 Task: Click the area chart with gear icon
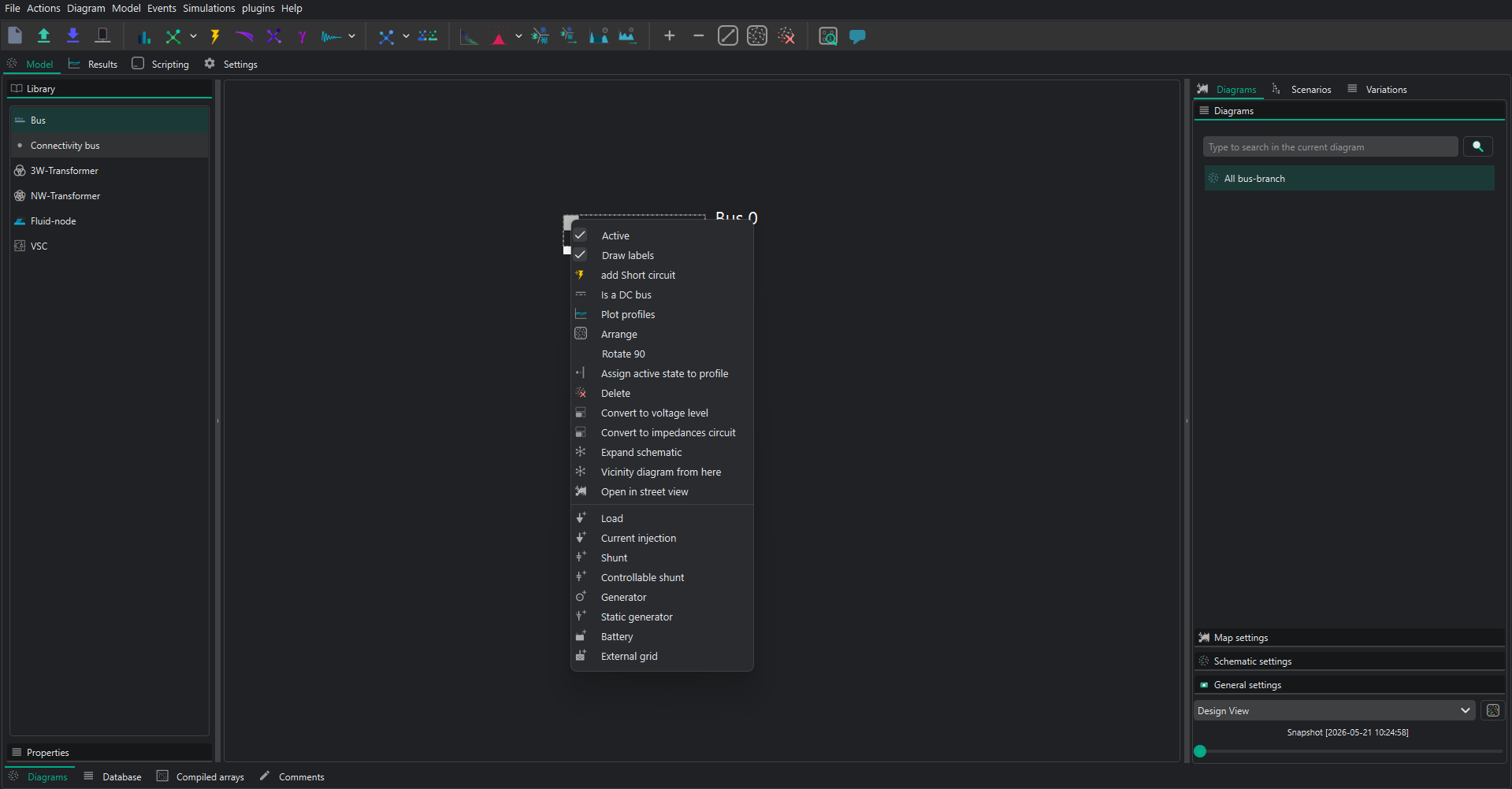(627, 36)
